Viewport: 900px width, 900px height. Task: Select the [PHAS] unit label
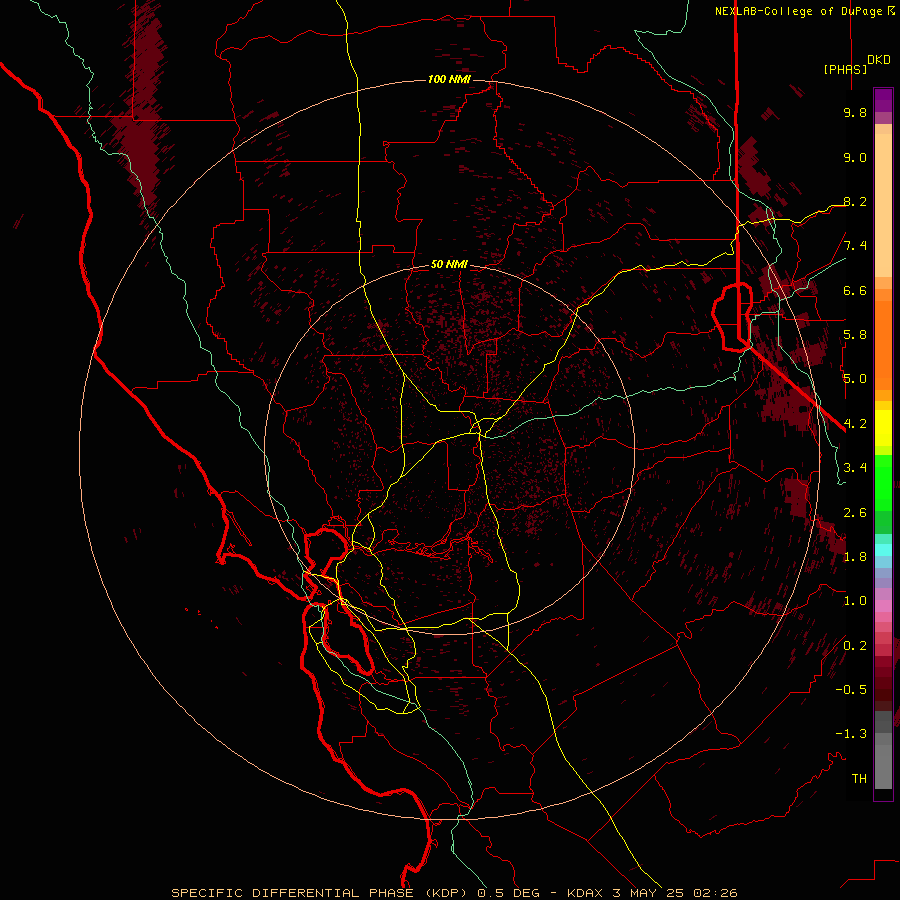coord(845,69)
